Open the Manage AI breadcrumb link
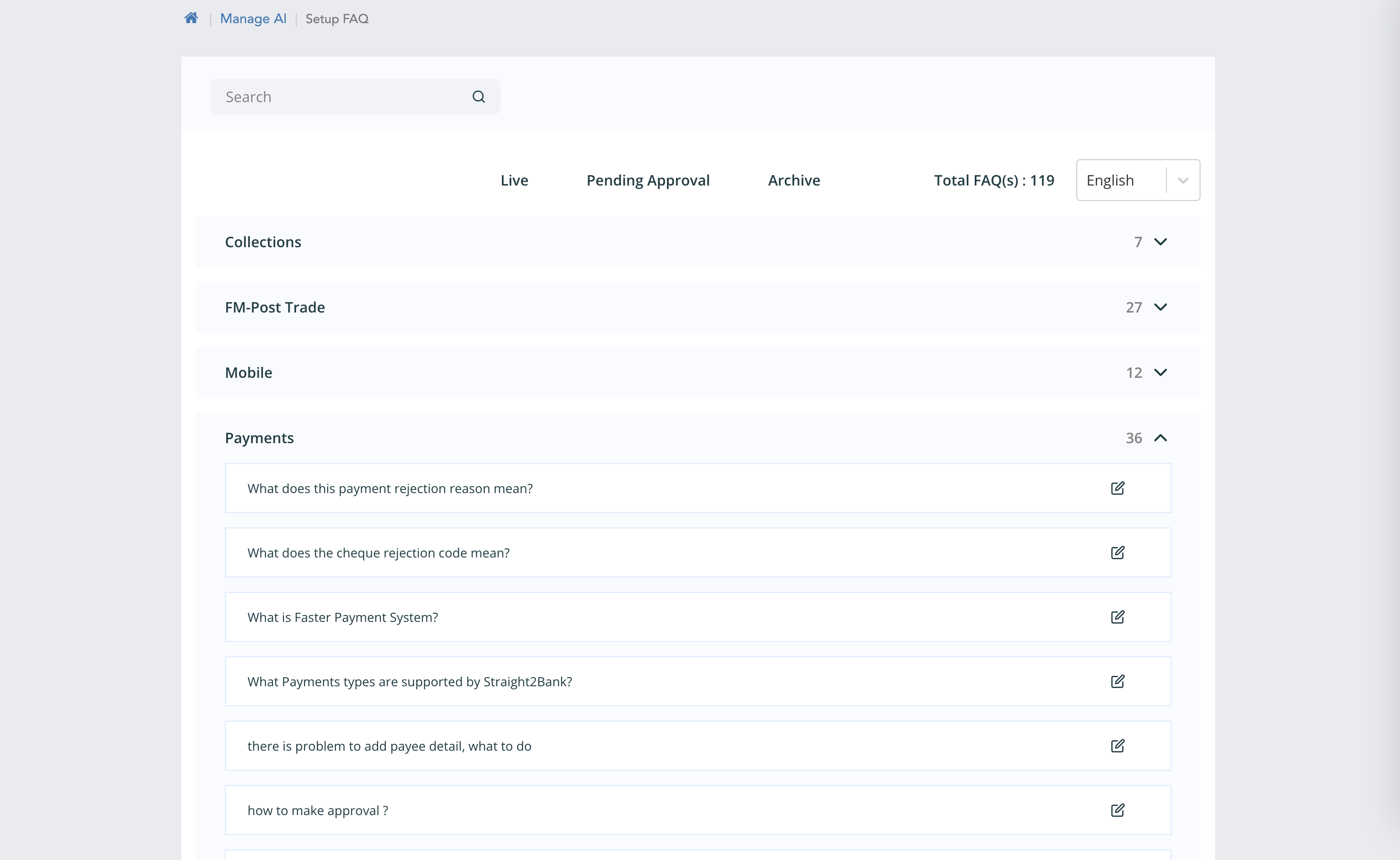Viewport: 1400px width, 860px height. (253, 19)
